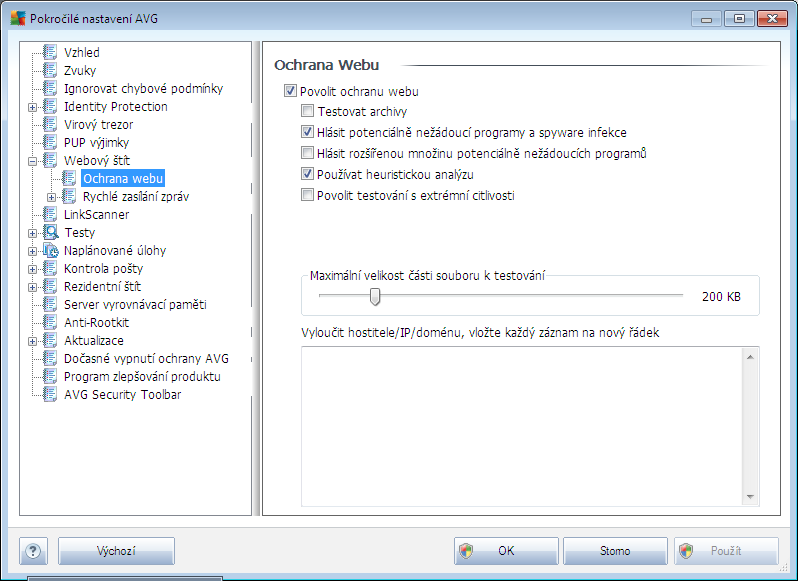Screen dimensions: 798x581
Task: Expand the Rezidentní štít node
Action: 33,287
